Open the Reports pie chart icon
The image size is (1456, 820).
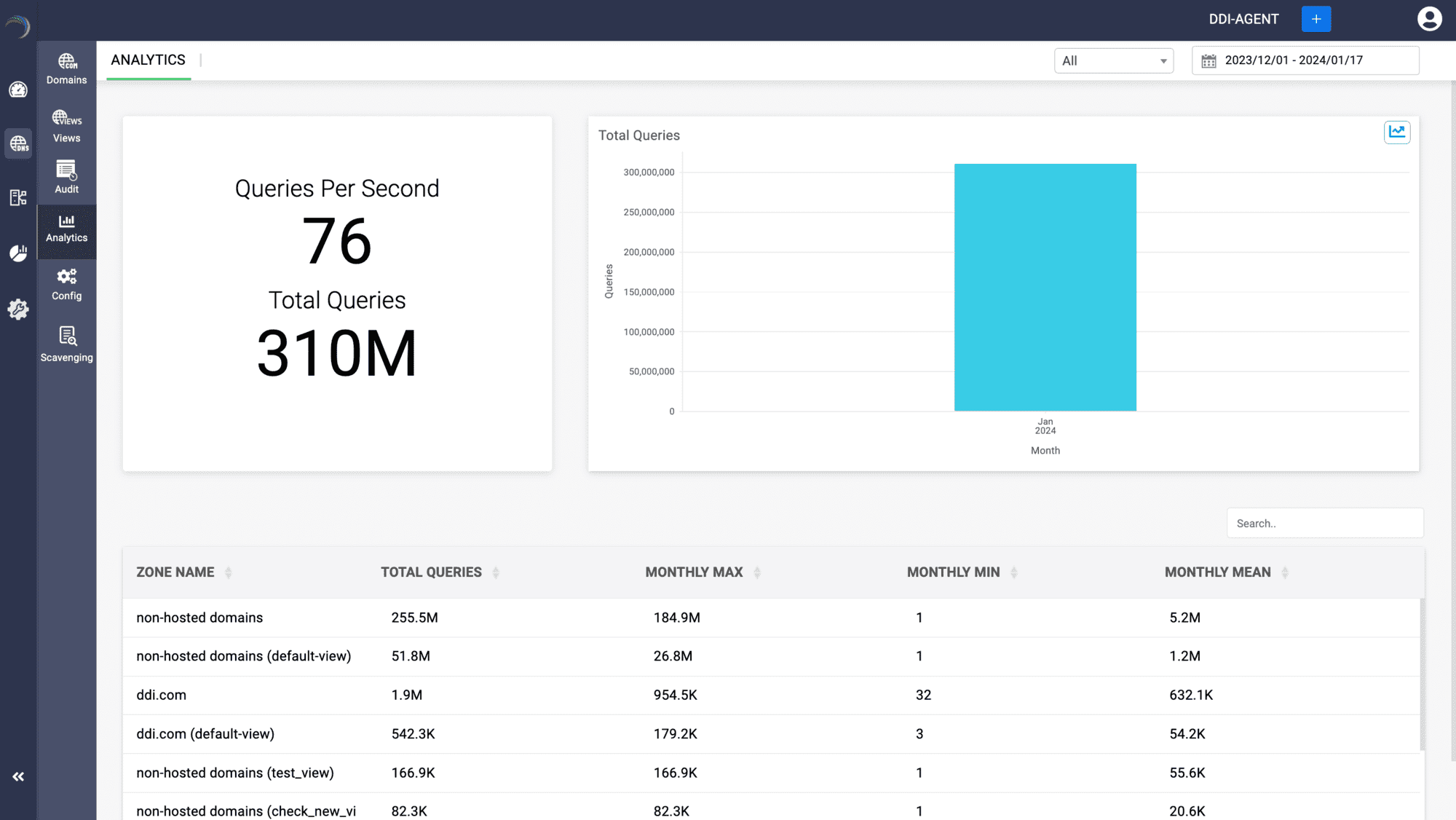18,253
